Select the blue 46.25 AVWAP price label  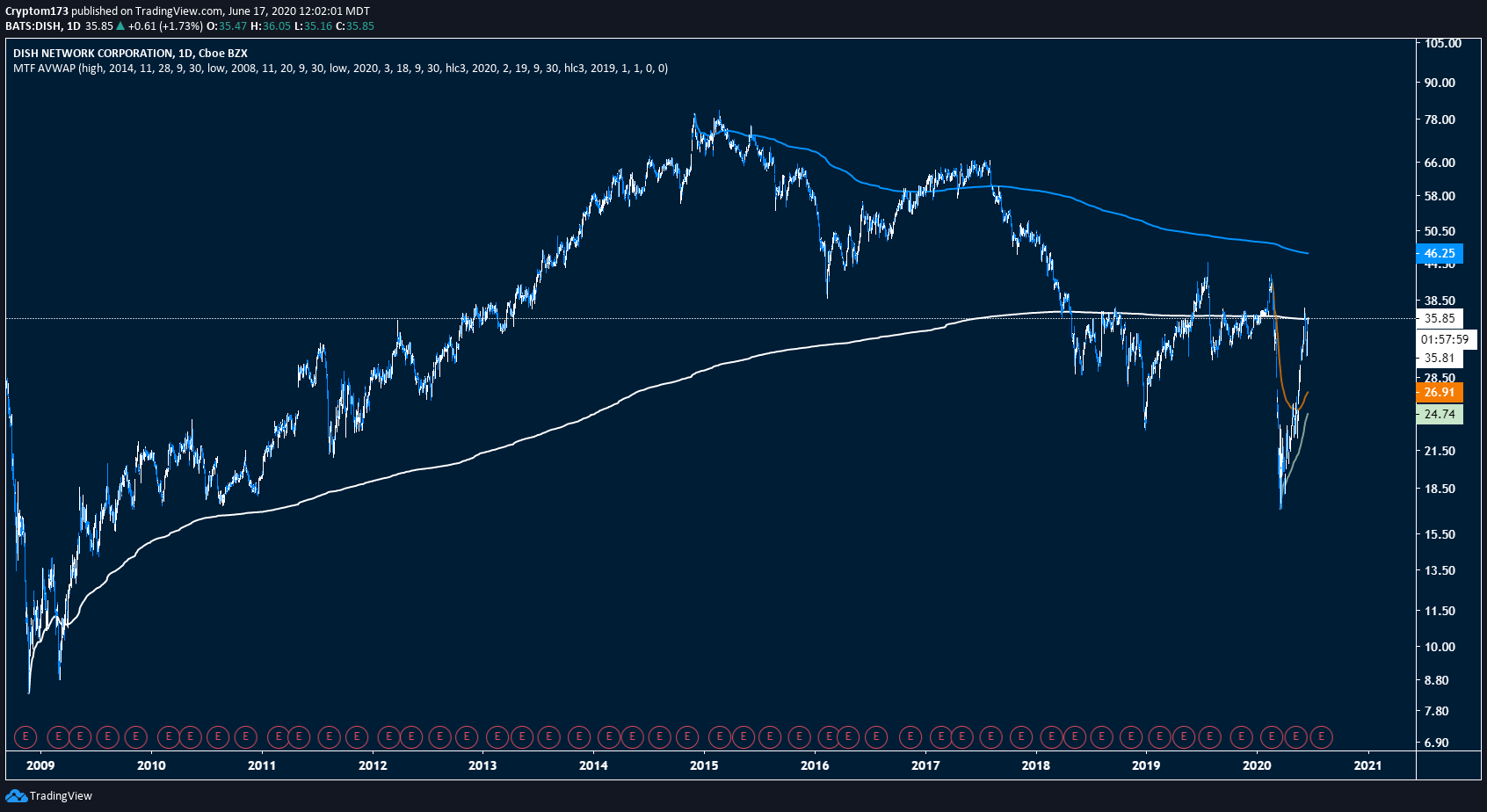click(x=1440, y=253)
